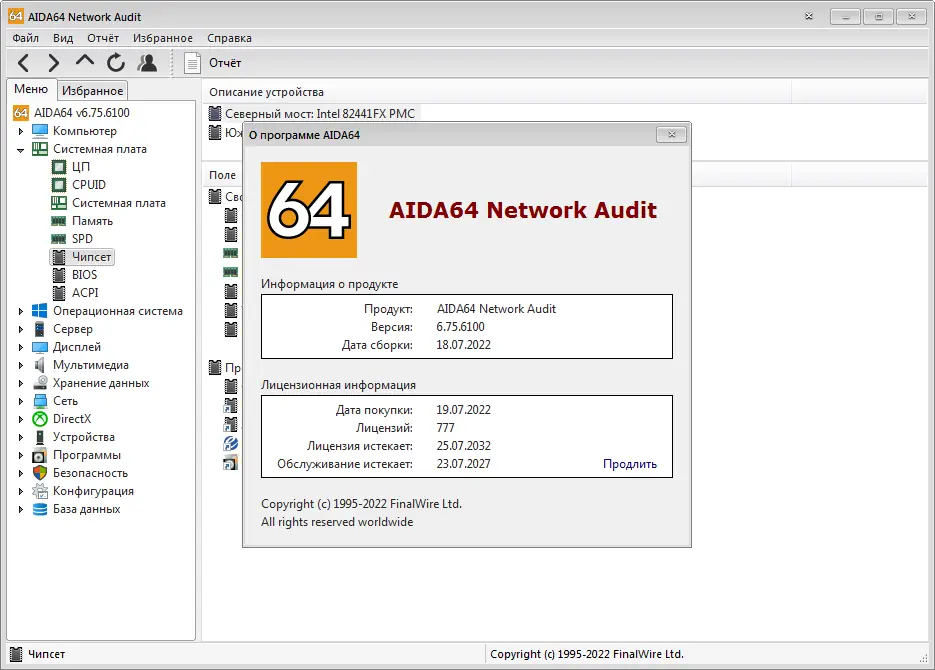The image size is (935, 670).
Task: Expand the Хранение данных node
Action: click(21, 383)
